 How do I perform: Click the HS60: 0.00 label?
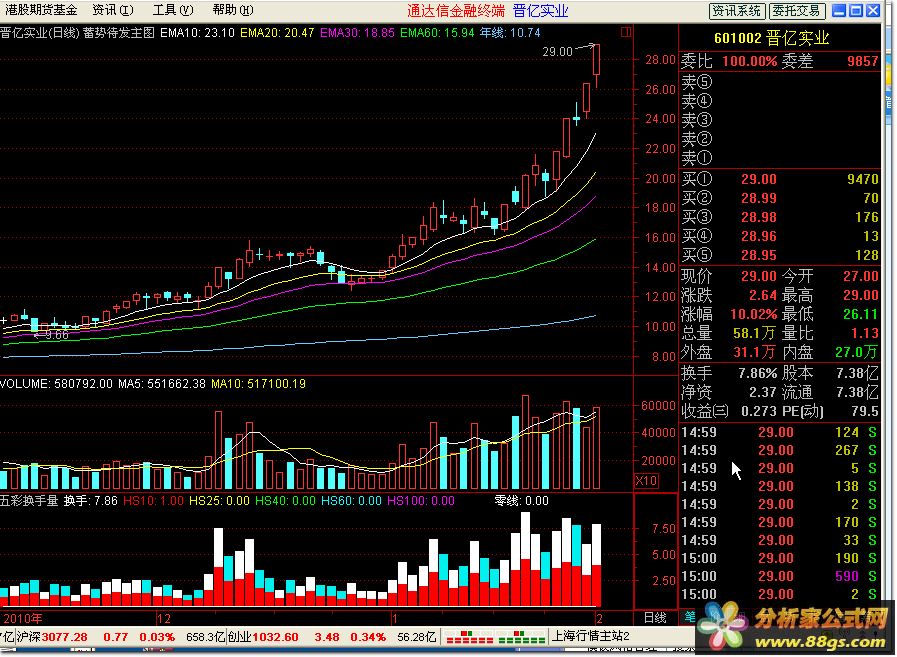(351, 501)
